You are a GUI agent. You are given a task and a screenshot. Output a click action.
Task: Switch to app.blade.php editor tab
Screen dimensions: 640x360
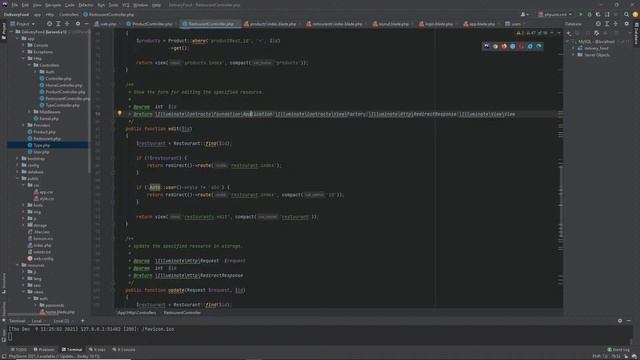tap(480, 24)
